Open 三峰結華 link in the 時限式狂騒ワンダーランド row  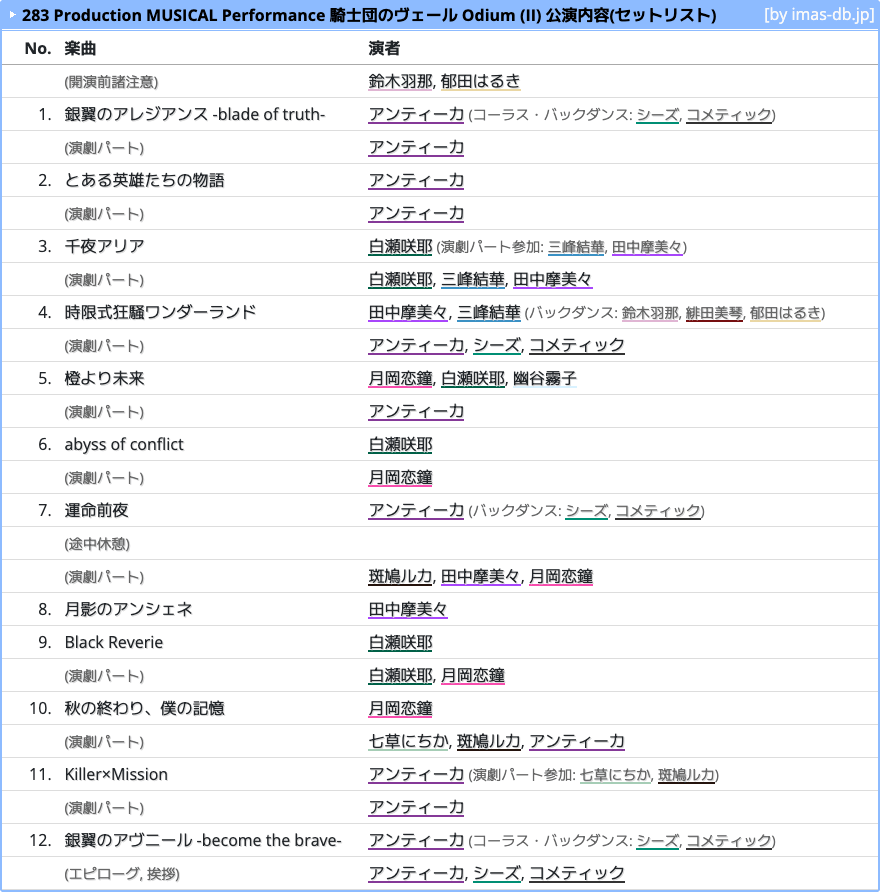[x=489, y=312]
